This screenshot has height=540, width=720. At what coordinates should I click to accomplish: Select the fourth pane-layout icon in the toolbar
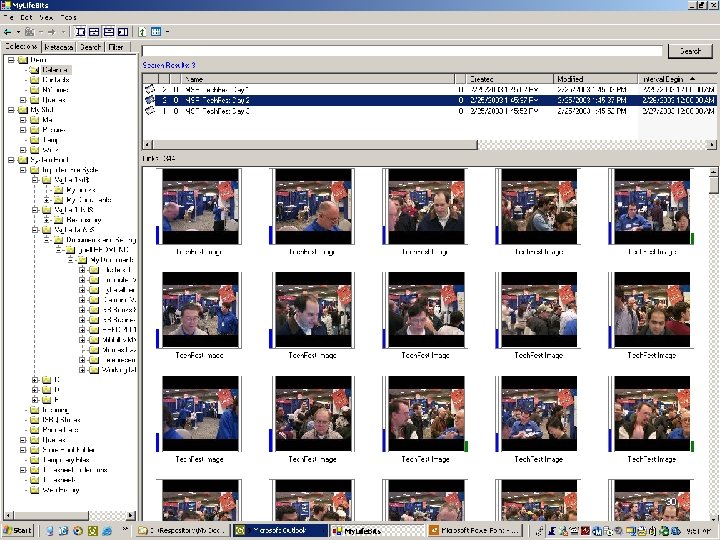tap(123, 32)
